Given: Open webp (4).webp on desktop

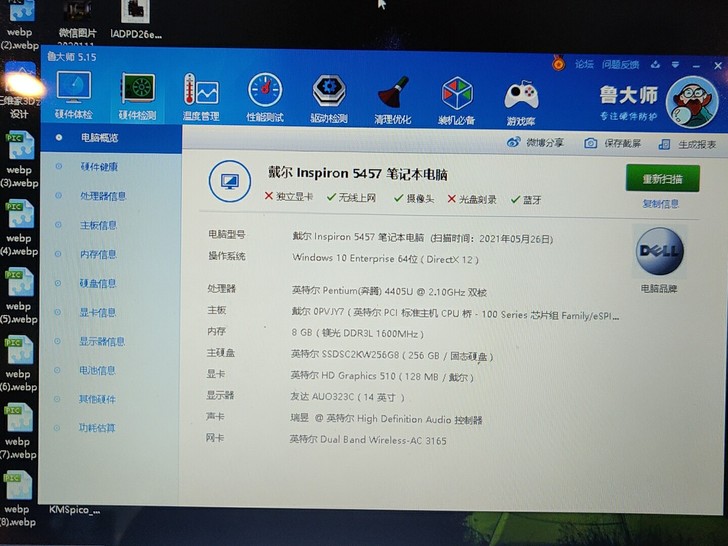Looking at the screenshot, I should point(20,228).
